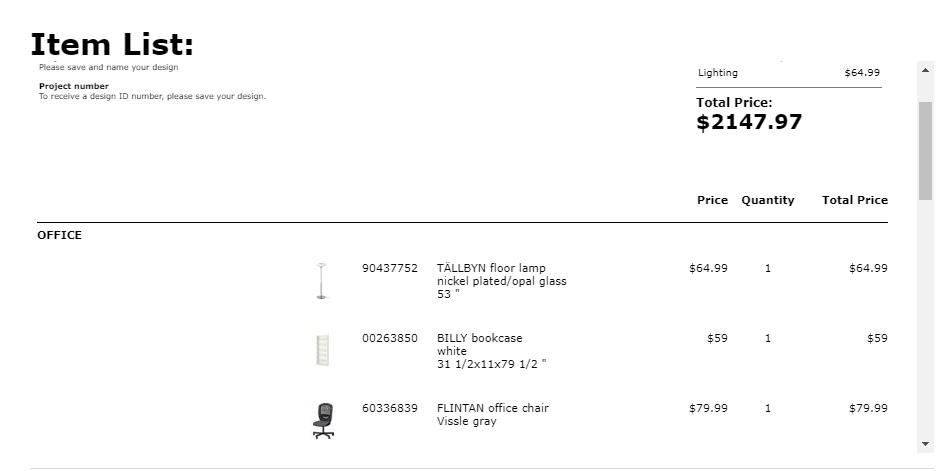Viewport: 944px width, 471px height.
Task: Click the FLINTAN office chair product name
Action: (x=493, y=408)
